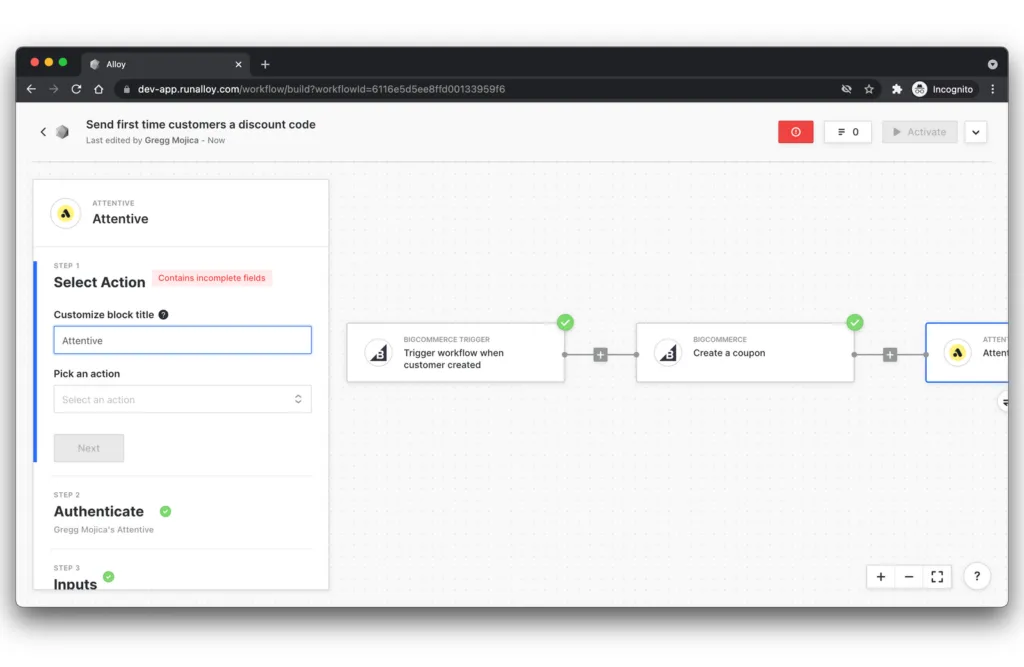This screenshot has width=1024, height=667.
Task: Add block after the trigger via plus
Action: pos(600,355)
